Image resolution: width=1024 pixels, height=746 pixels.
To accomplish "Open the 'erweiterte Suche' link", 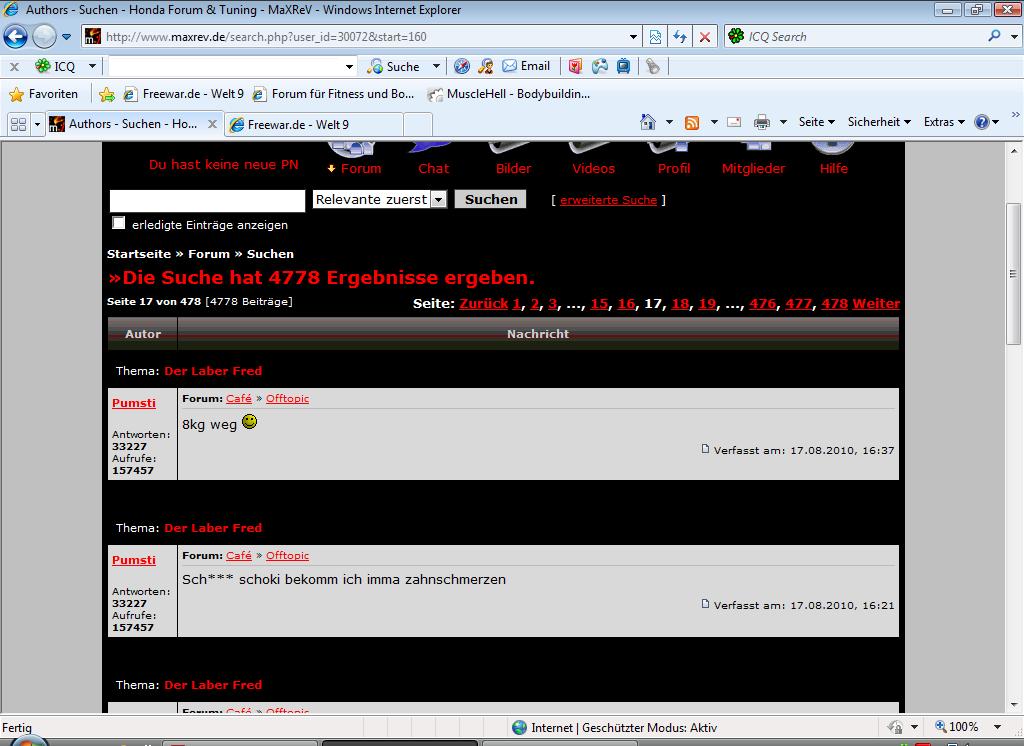I will pyautogui.click(x=608, y=200).
